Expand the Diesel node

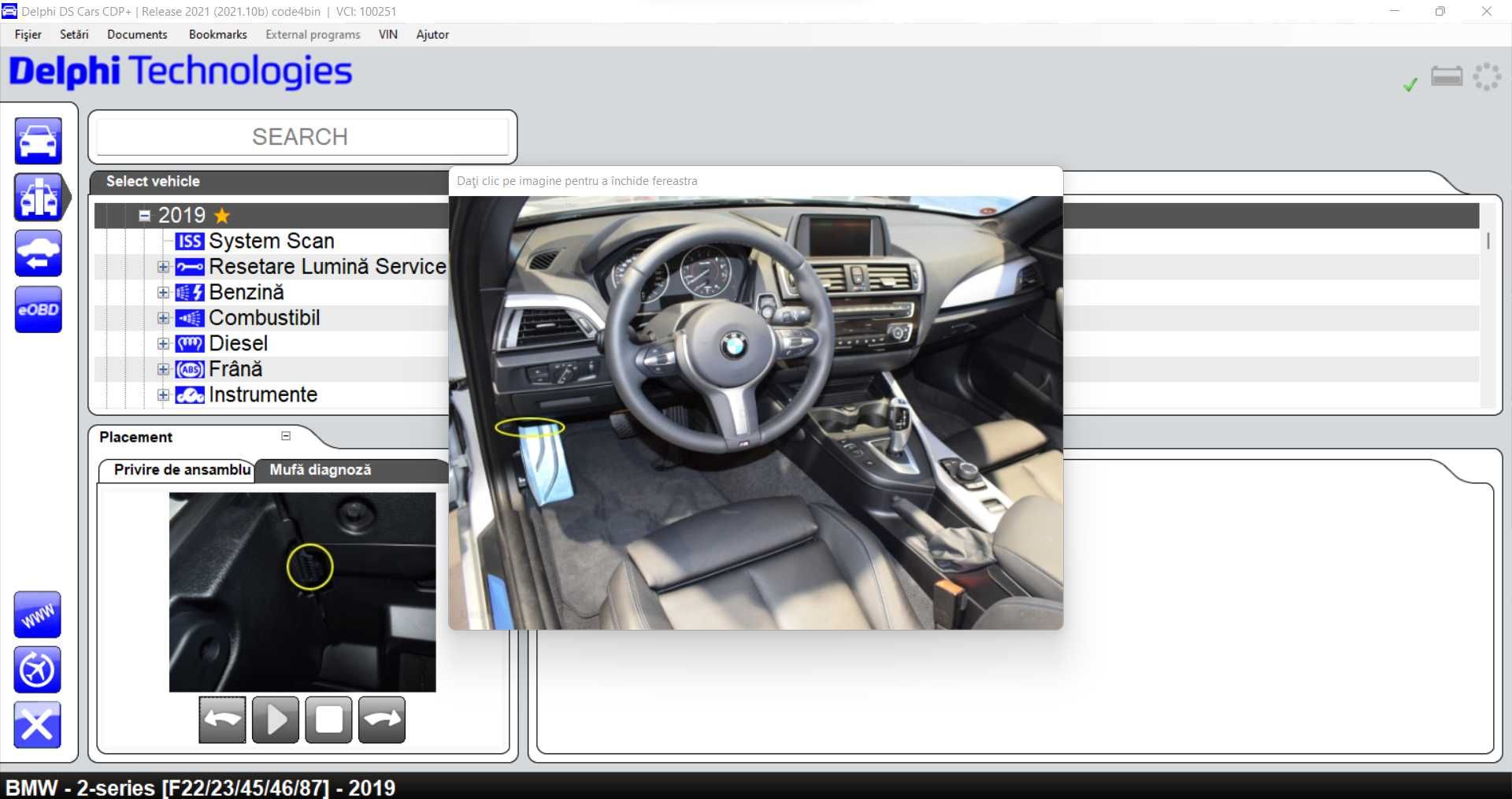(x=163, y=344)
